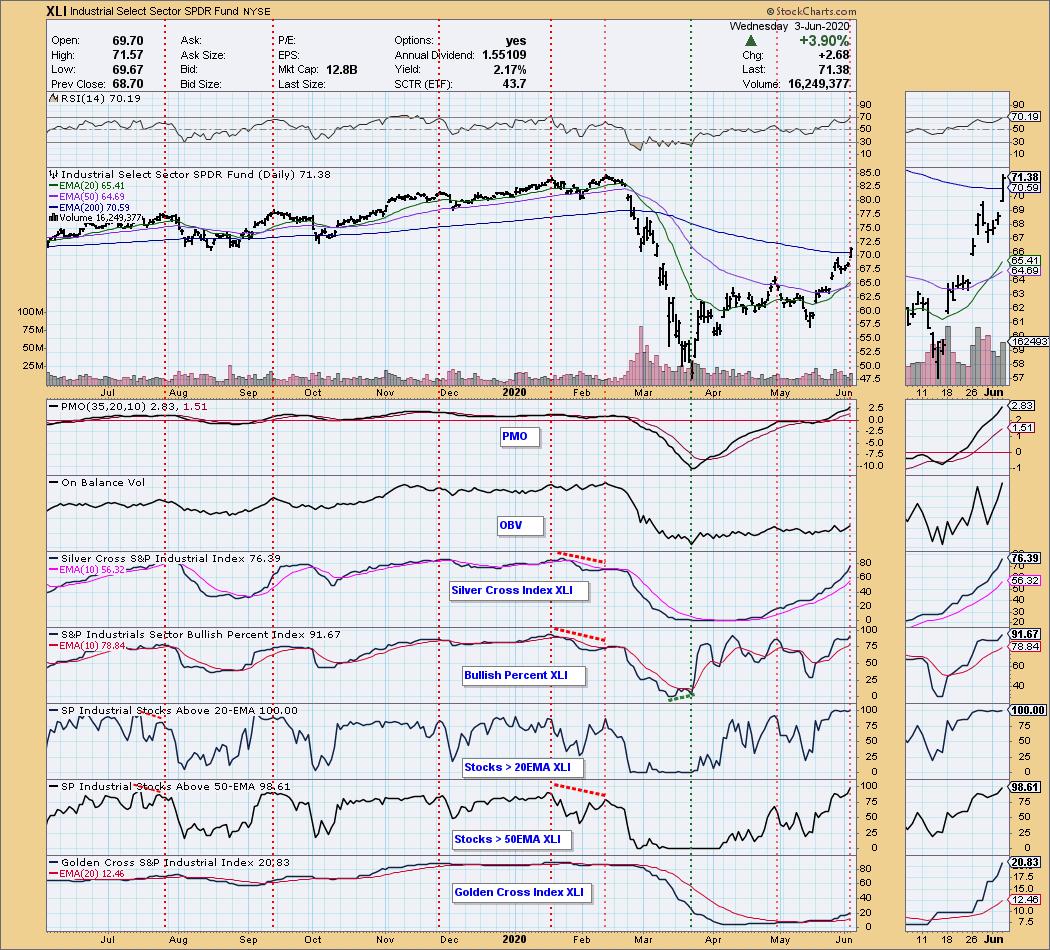Screen dimensions: 1050x950
Task: Click the +3.90% percent change
Action: point(824,41)
